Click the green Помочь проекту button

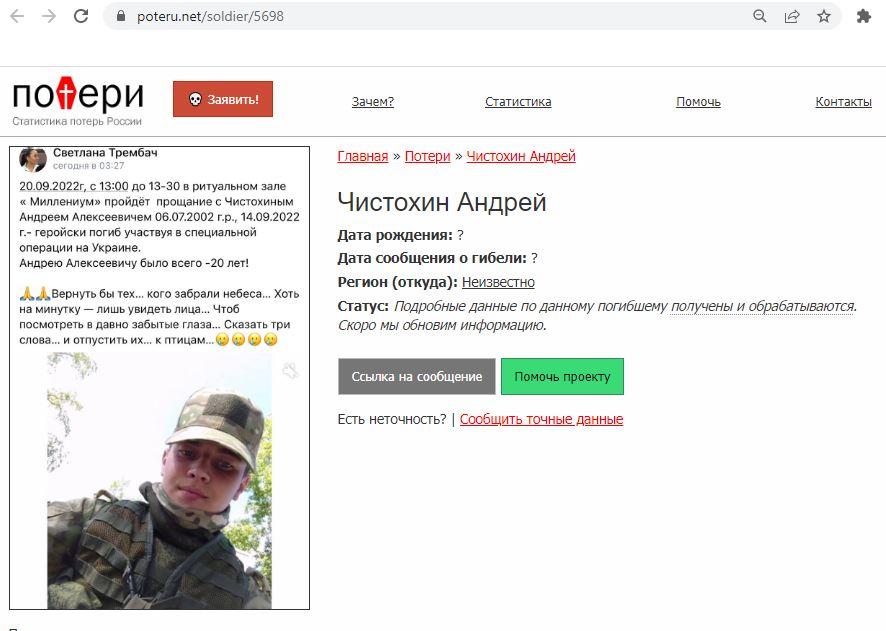pos(562,376)
